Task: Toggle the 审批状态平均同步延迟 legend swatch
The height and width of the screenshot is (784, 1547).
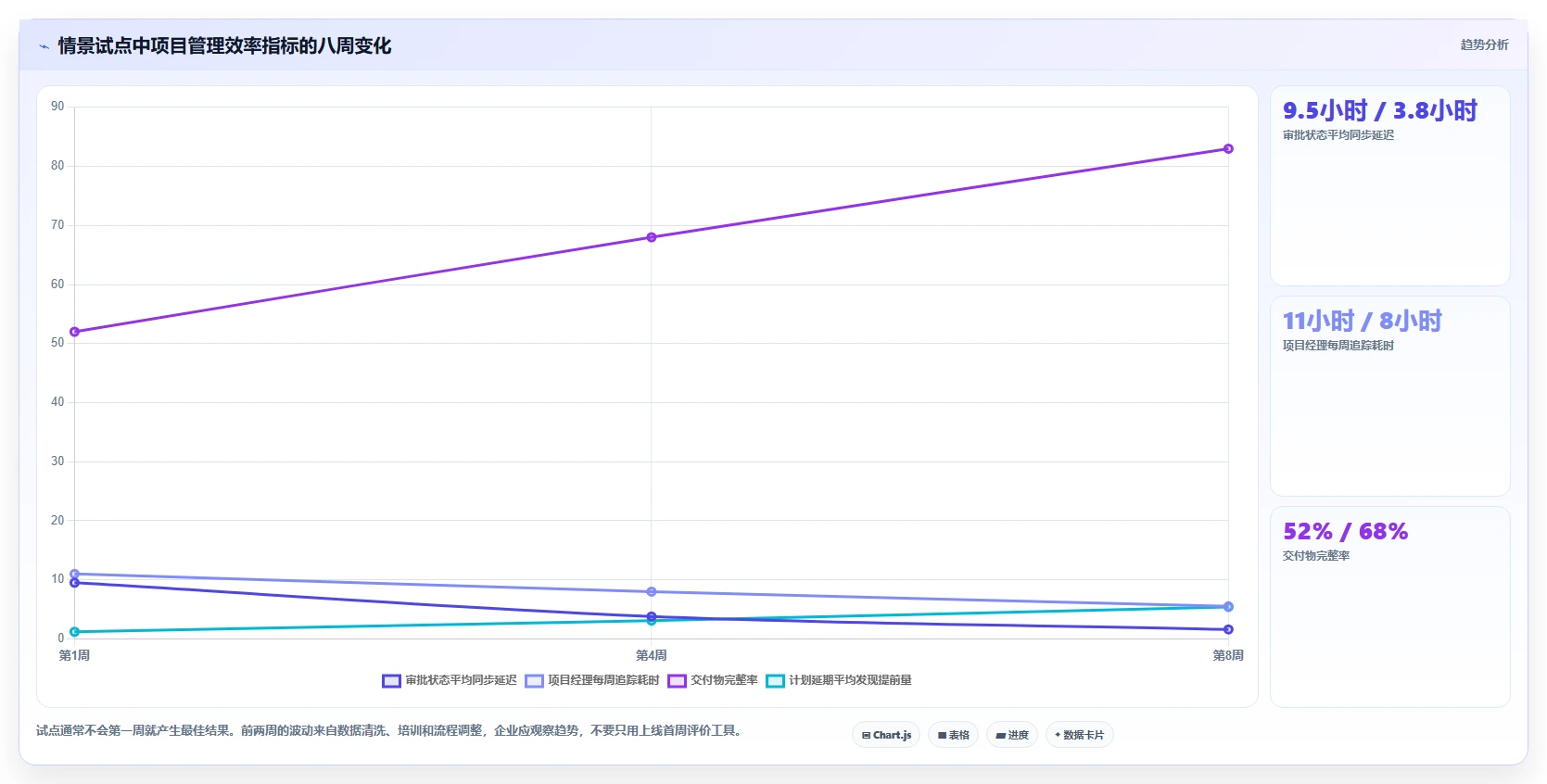Action: coord(391,681)
